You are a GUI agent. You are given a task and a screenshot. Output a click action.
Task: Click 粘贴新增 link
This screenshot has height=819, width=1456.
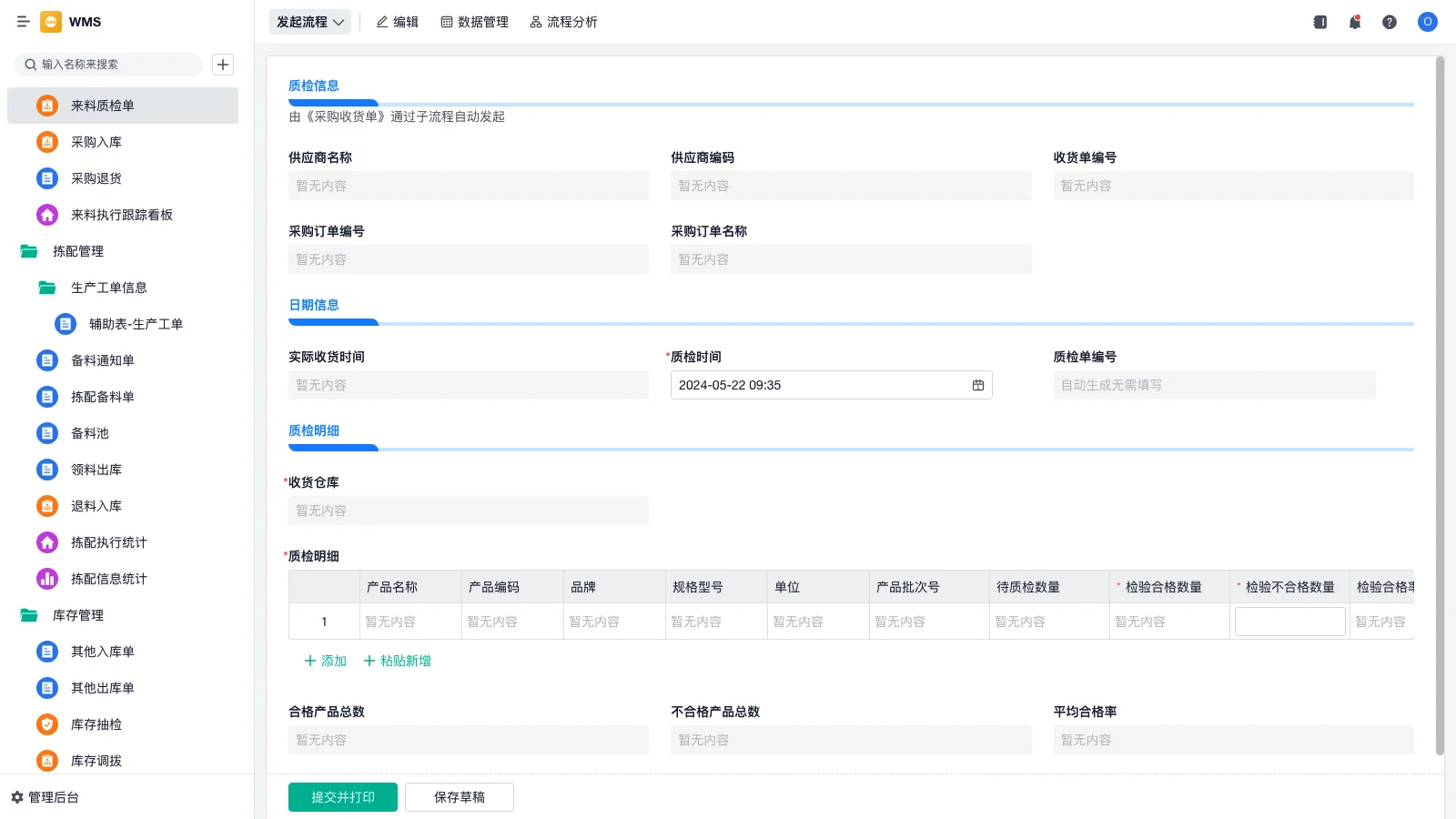[x=397, y=661]
